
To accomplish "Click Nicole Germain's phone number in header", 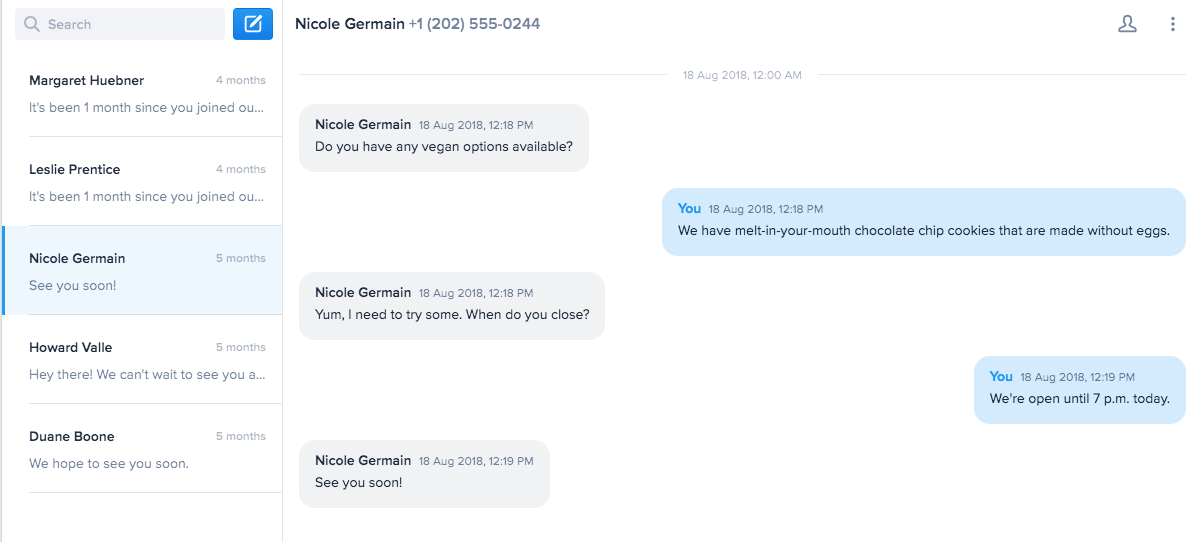I will 474,24.
